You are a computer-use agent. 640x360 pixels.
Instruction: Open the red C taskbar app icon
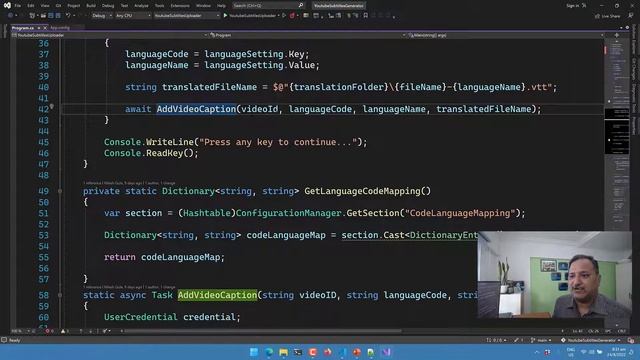pyautogui.click(x=313, y=352)
